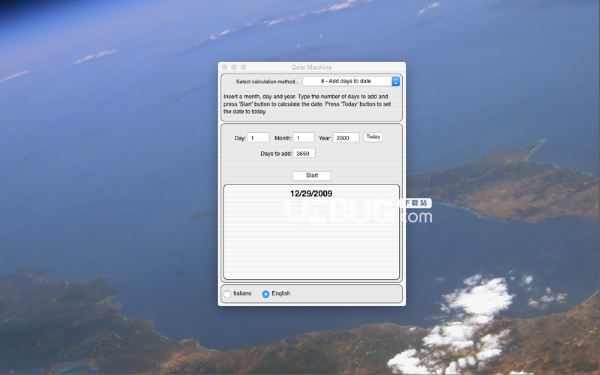600x375 pixels.
Task: Click the Start button to calculate
Action: point(312,176)
